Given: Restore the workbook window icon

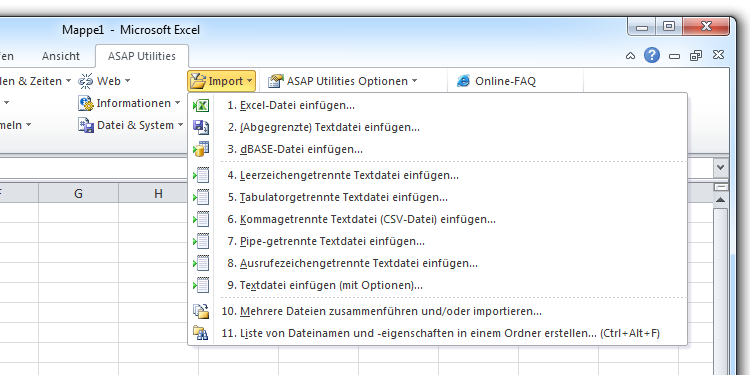Looking at the screenshot, I should 696,56.
